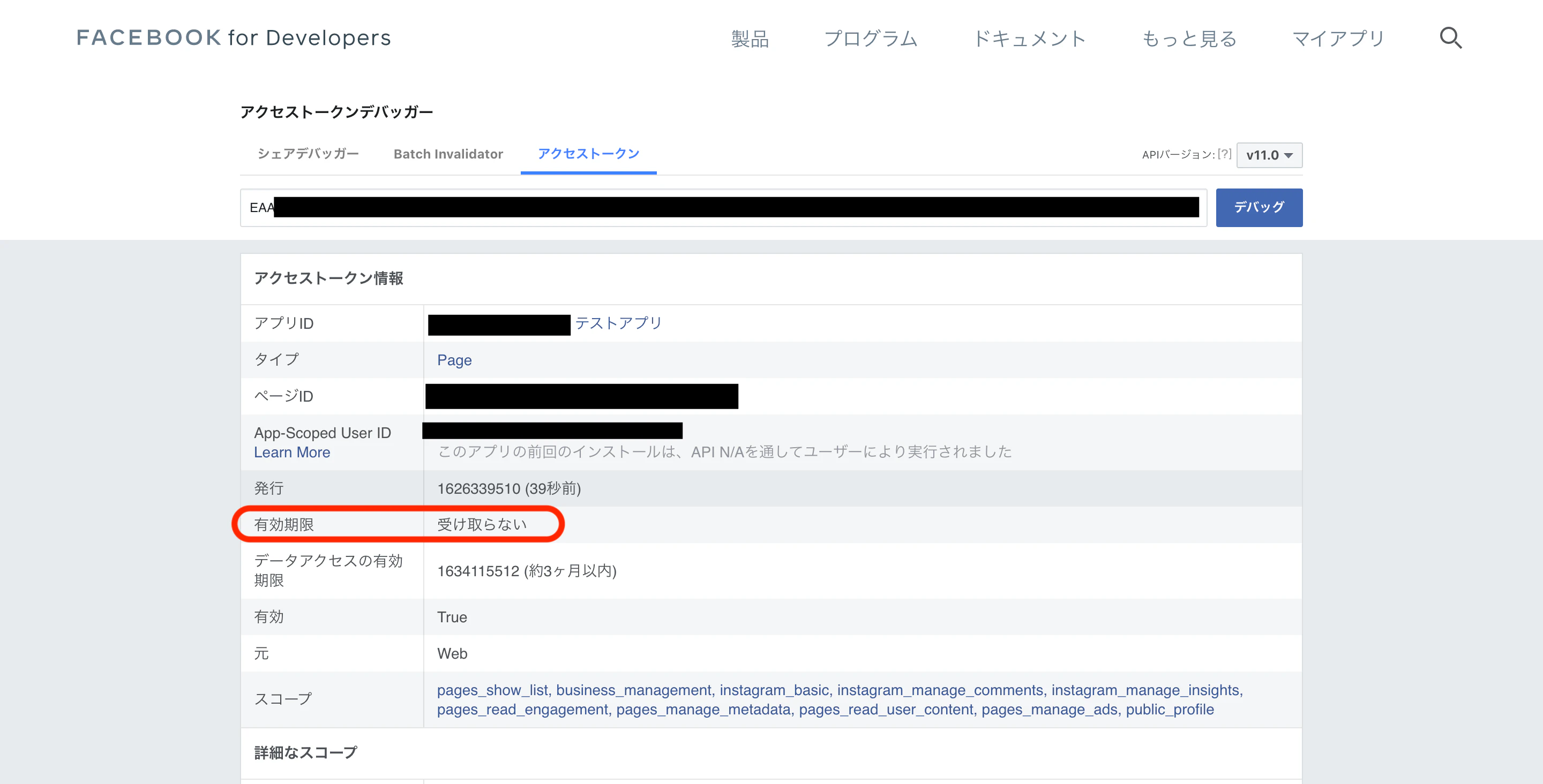This screenshot has width=1543, height=784.
Task: Click the スコープ row label
Action: tap(283, 699)
